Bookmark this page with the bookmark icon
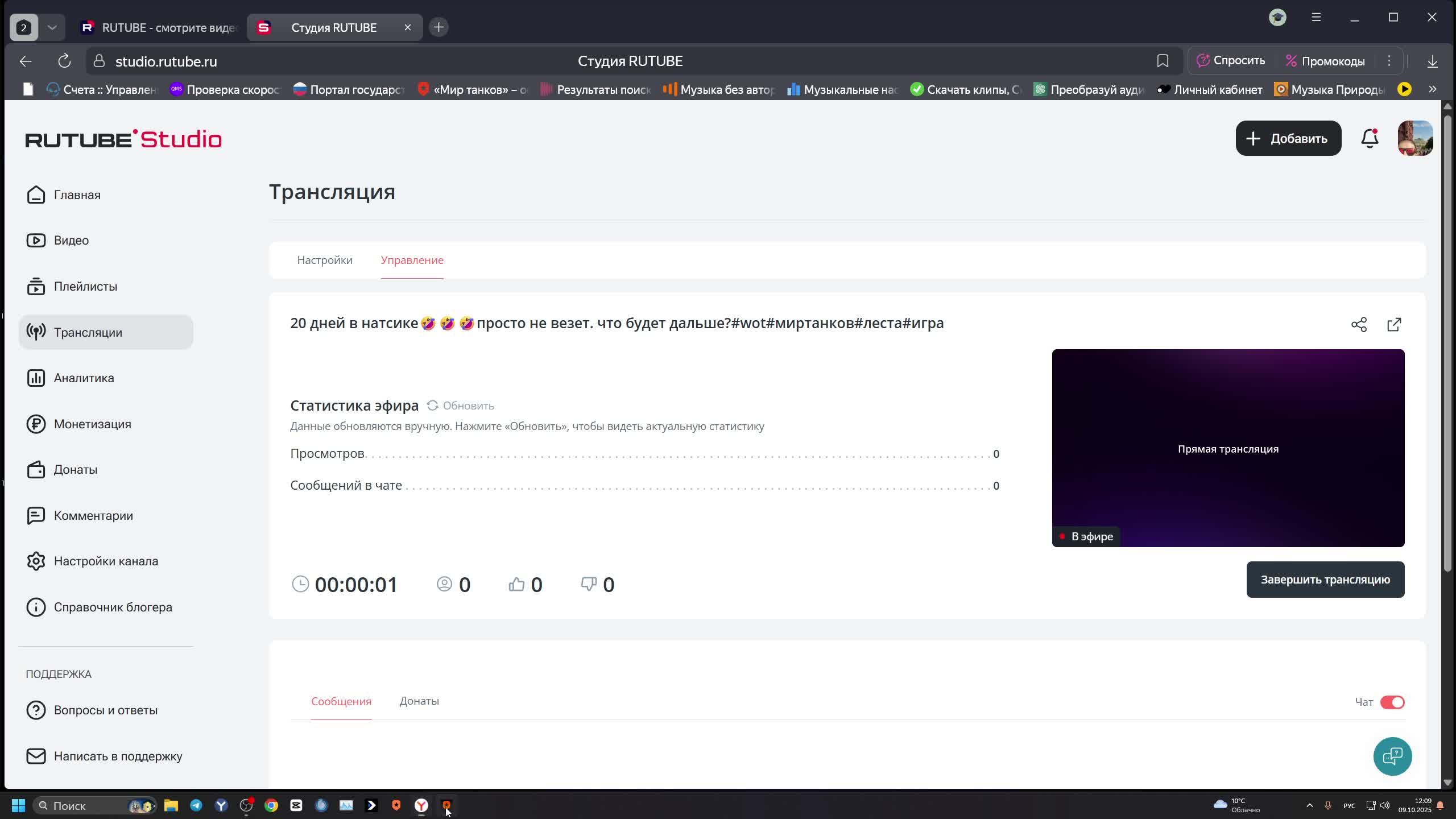 click(x=1163, y=61)
